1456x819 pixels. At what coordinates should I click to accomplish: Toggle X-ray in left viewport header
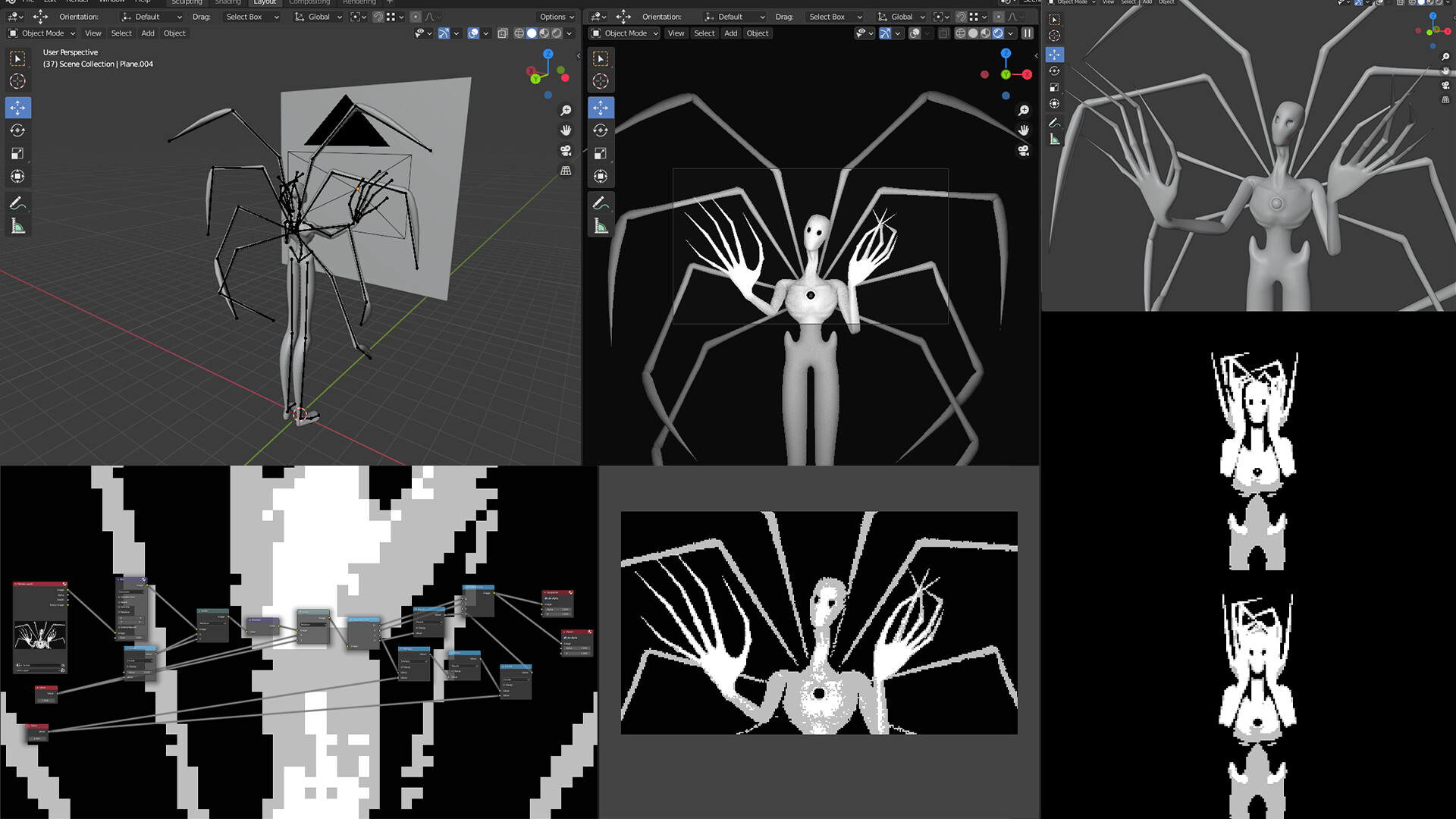[502, 33]
